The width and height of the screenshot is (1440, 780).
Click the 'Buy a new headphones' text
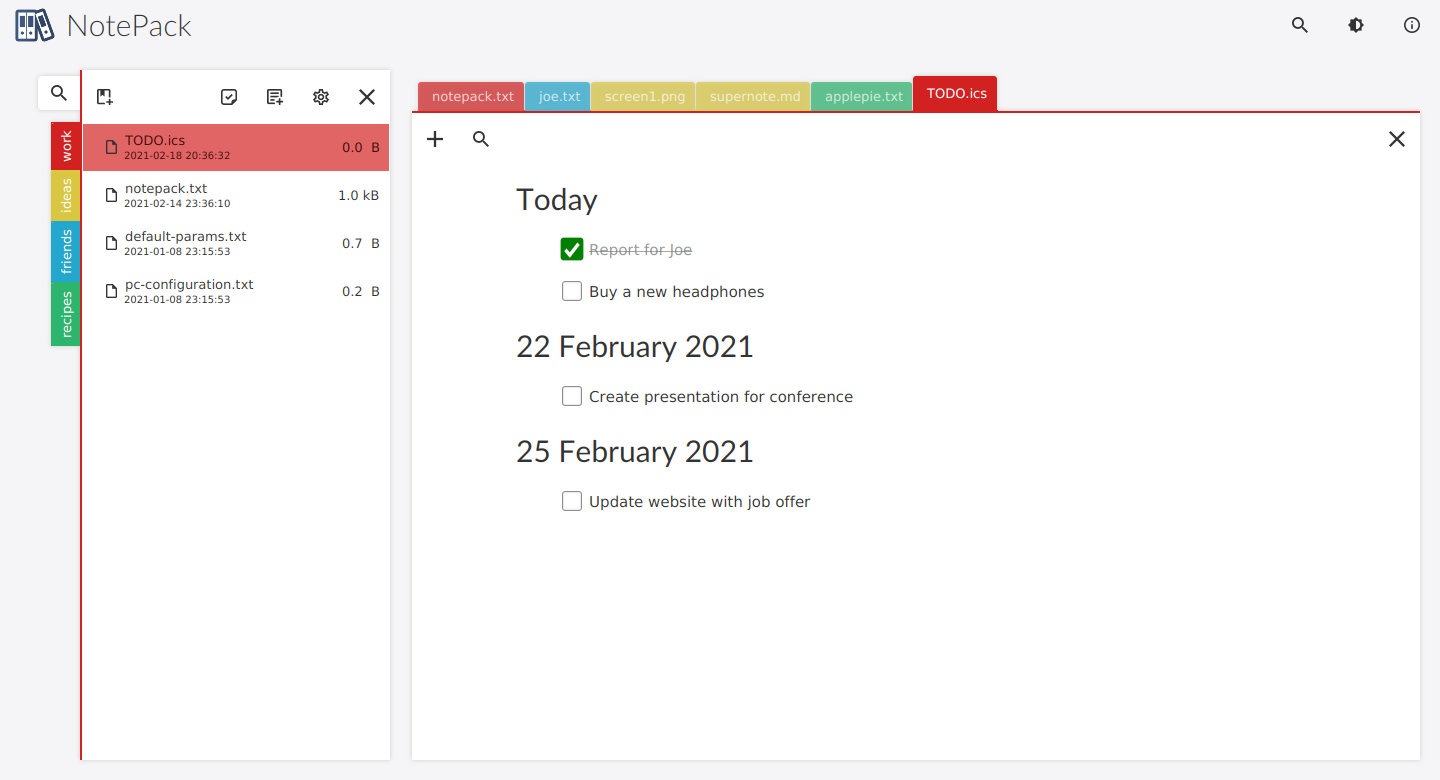(677, 292)
